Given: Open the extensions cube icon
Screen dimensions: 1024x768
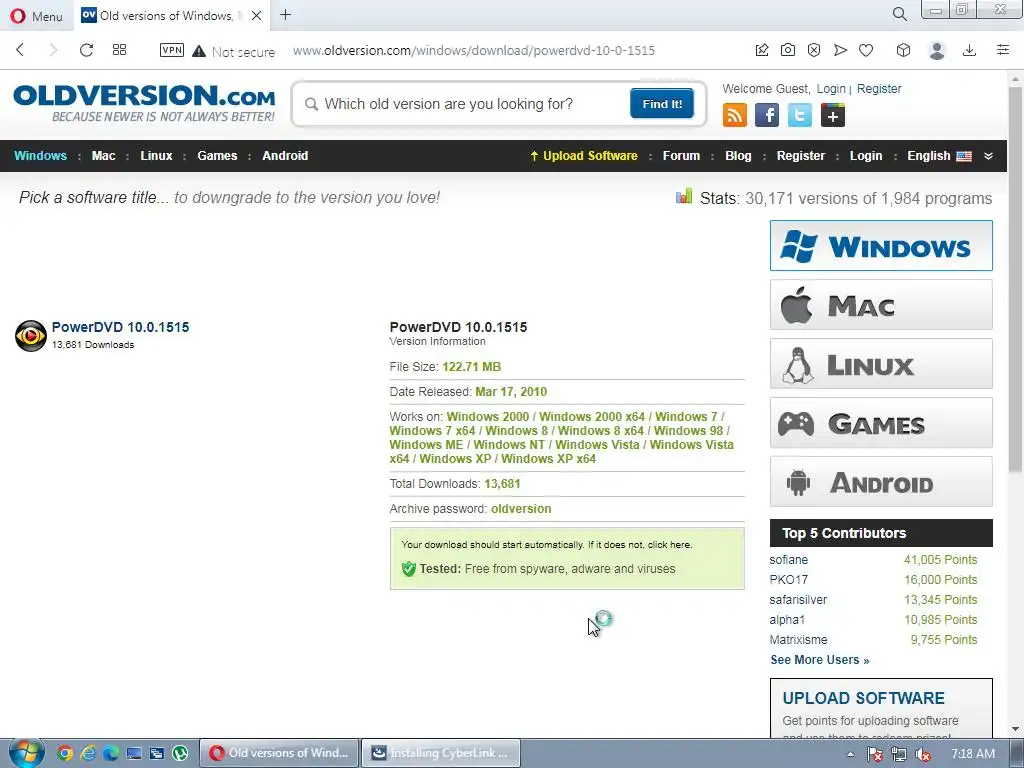Looking at the screenshot, I should pos(903,50).
